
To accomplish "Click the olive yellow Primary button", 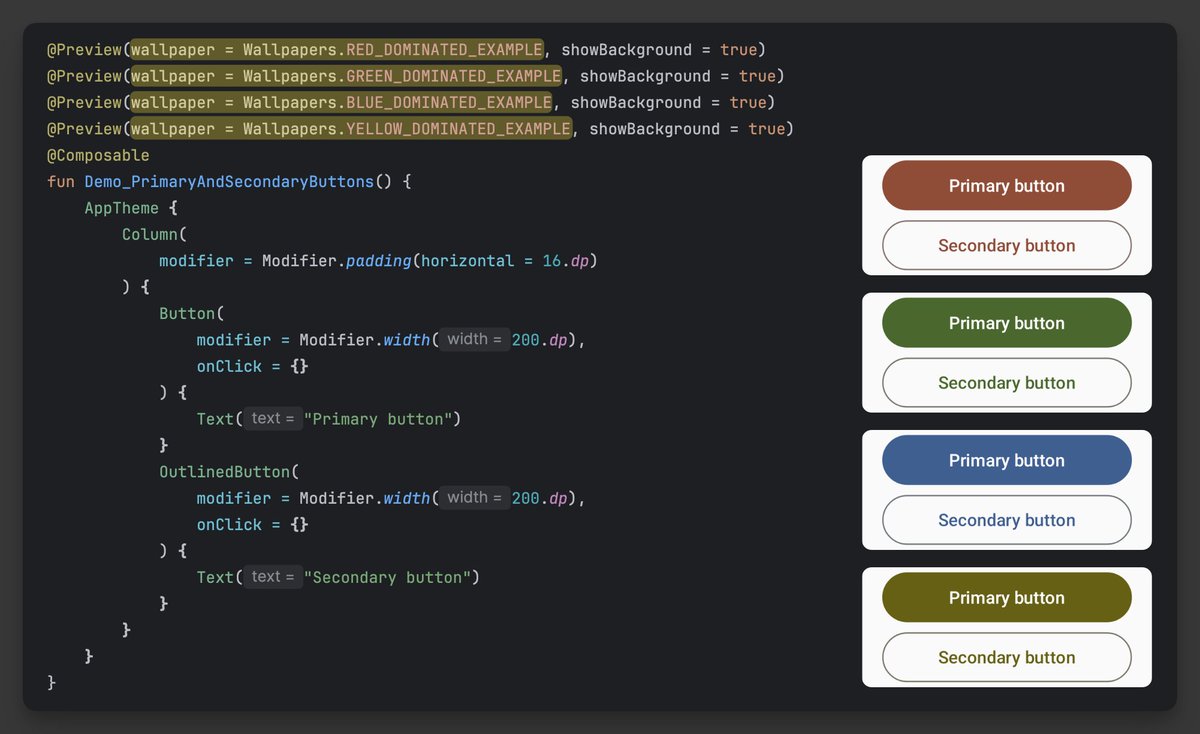I will (1006, 597).
